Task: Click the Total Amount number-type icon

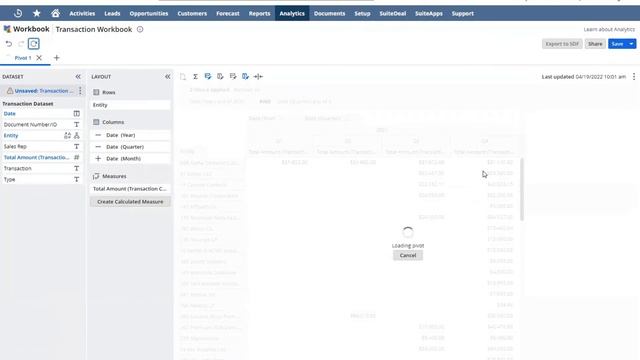Action: tap(76, 157)
